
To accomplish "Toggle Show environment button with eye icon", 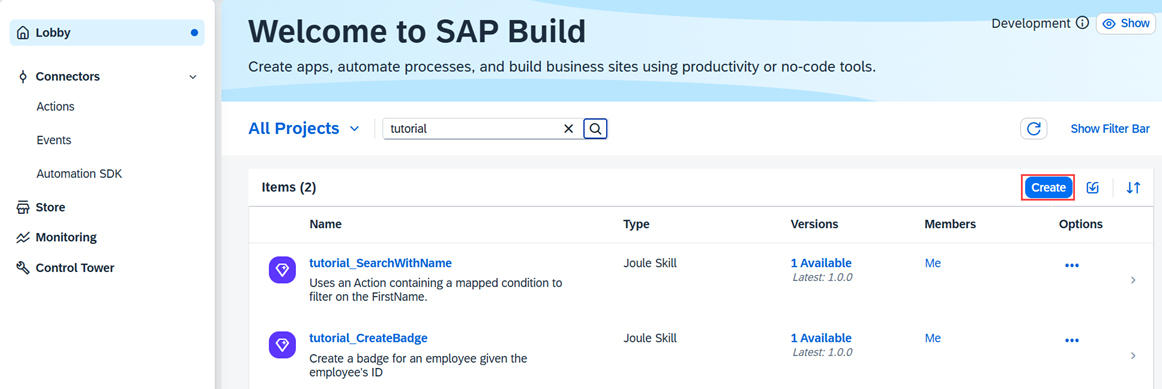I will (1126, 24).
